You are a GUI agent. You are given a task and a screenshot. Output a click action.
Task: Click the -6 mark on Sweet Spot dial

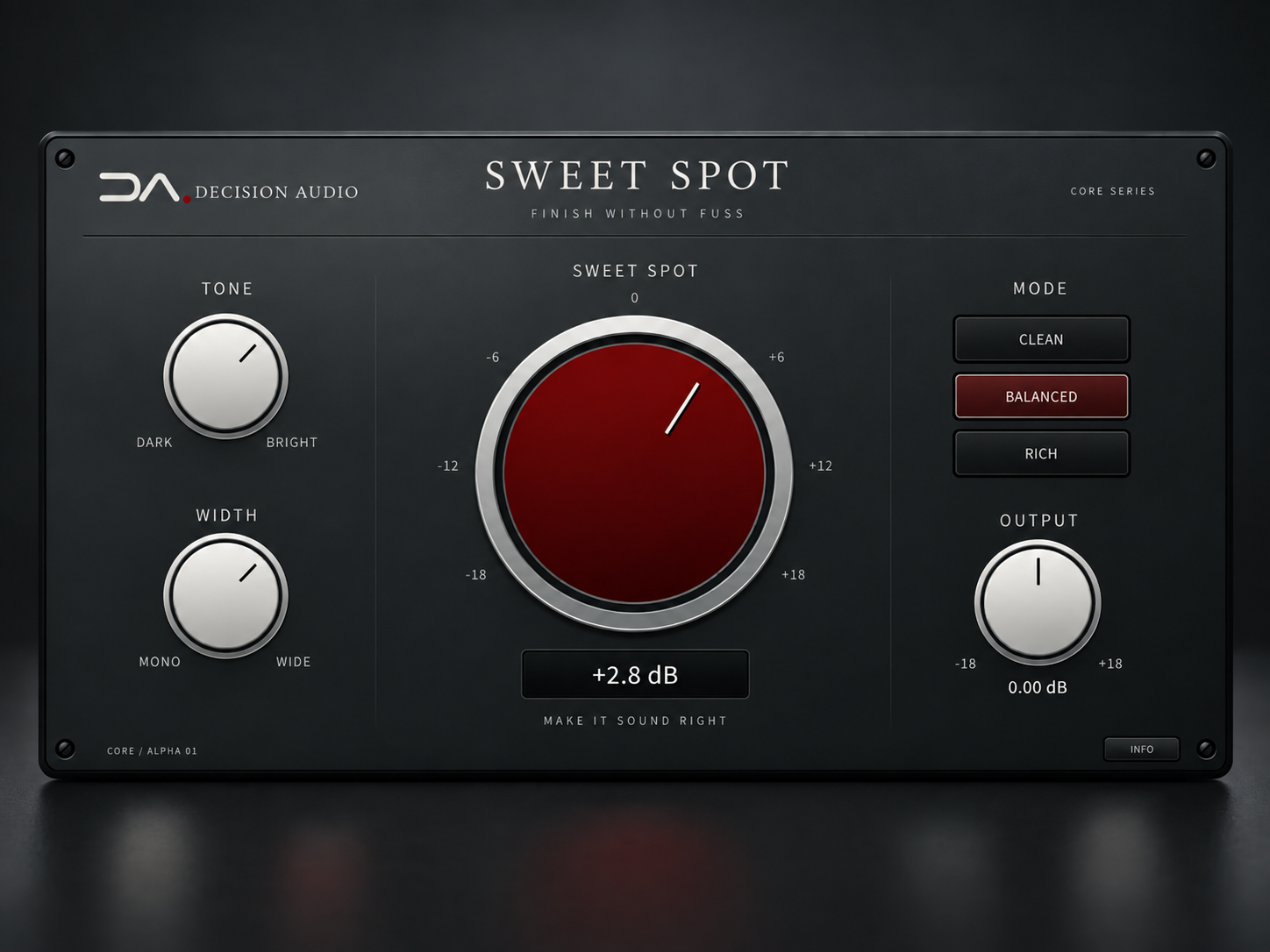click(x=493, y=358)
